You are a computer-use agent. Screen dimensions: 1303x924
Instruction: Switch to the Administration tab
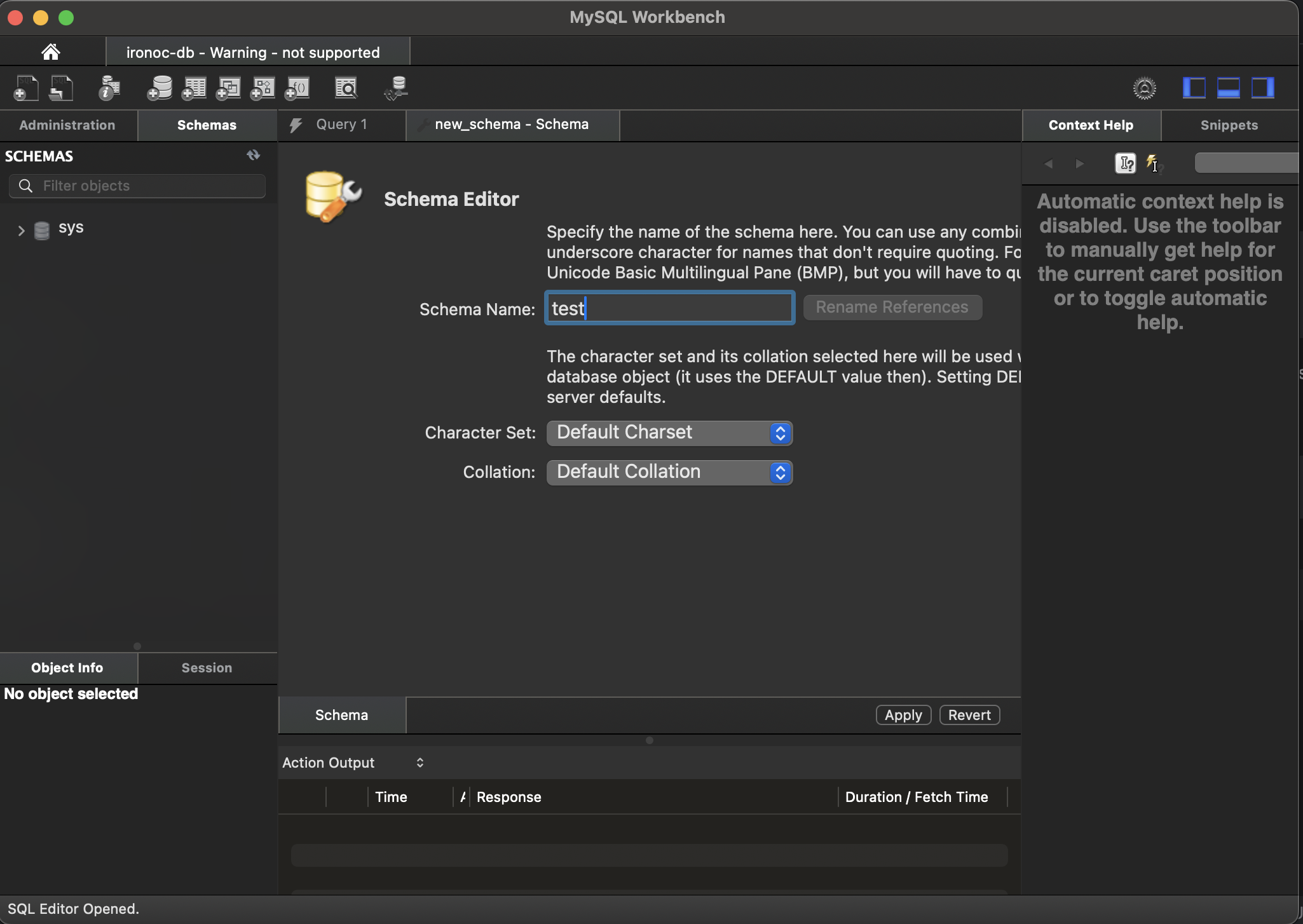pos(67,125)
